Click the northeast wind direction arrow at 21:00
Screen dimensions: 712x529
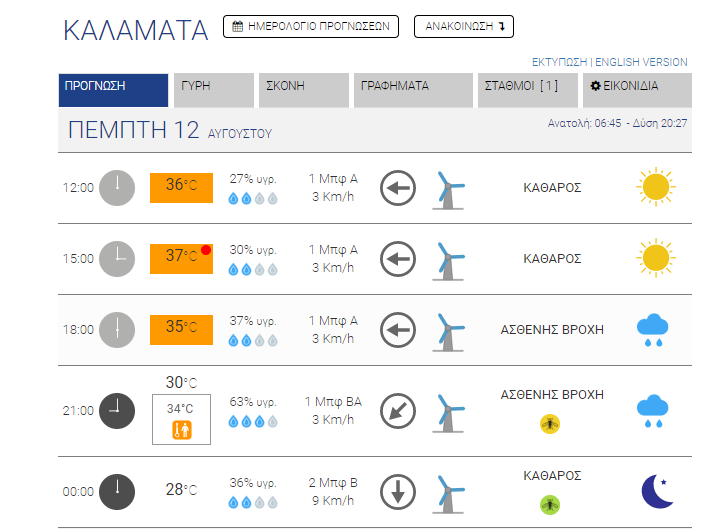pyautogui.click(x=398, y=411)
